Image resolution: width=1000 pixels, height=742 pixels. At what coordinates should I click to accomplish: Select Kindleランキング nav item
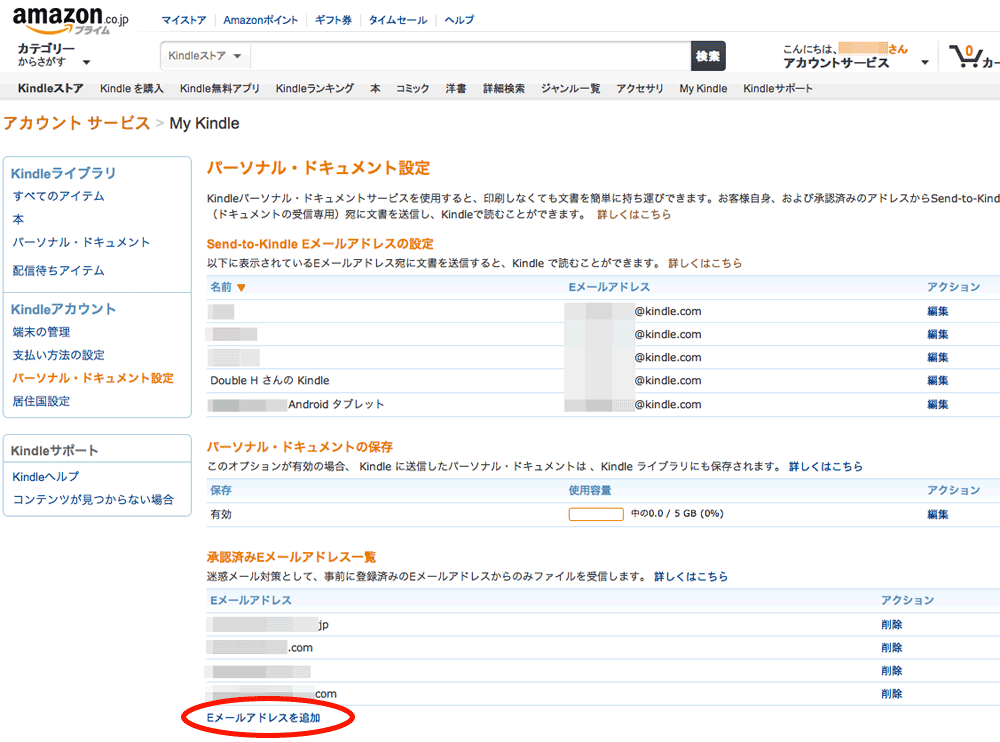[314, 89]
